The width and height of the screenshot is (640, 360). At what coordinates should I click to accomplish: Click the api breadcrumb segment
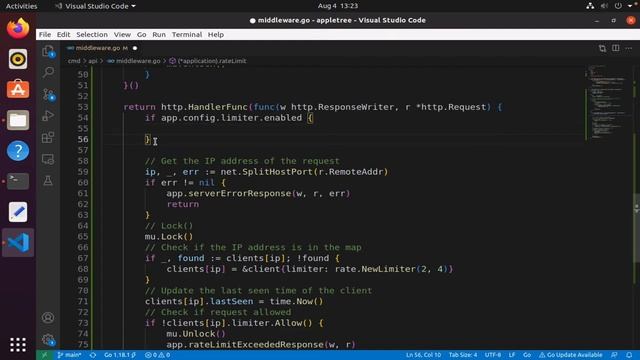(x=93, y=61)
